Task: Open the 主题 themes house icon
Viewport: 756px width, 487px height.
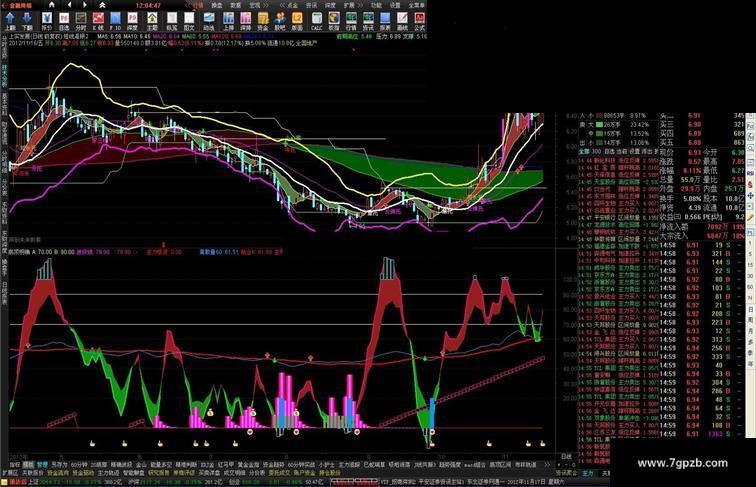Action: [152, 19]
